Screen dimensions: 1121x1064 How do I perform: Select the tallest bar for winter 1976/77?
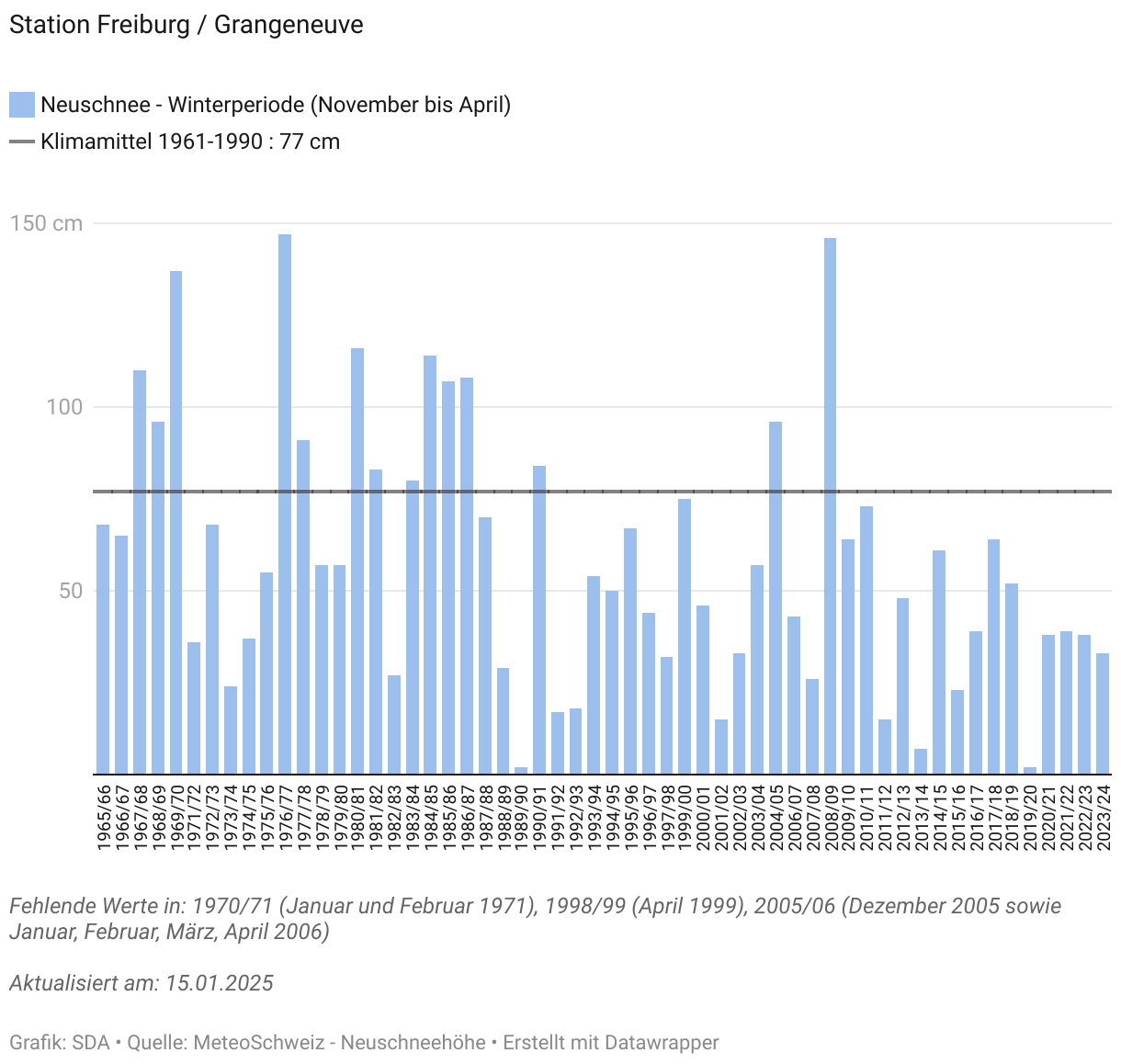tap(285, 504)
